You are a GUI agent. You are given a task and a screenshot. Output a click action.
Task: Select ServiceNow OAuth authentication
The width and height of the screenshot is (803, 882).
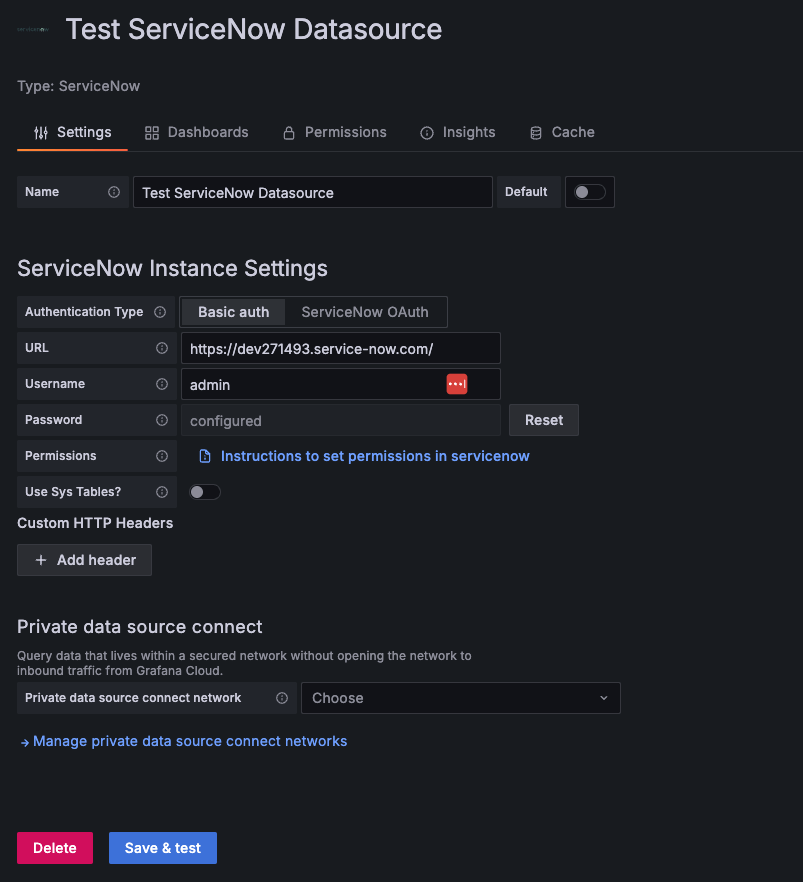(365, 311)
